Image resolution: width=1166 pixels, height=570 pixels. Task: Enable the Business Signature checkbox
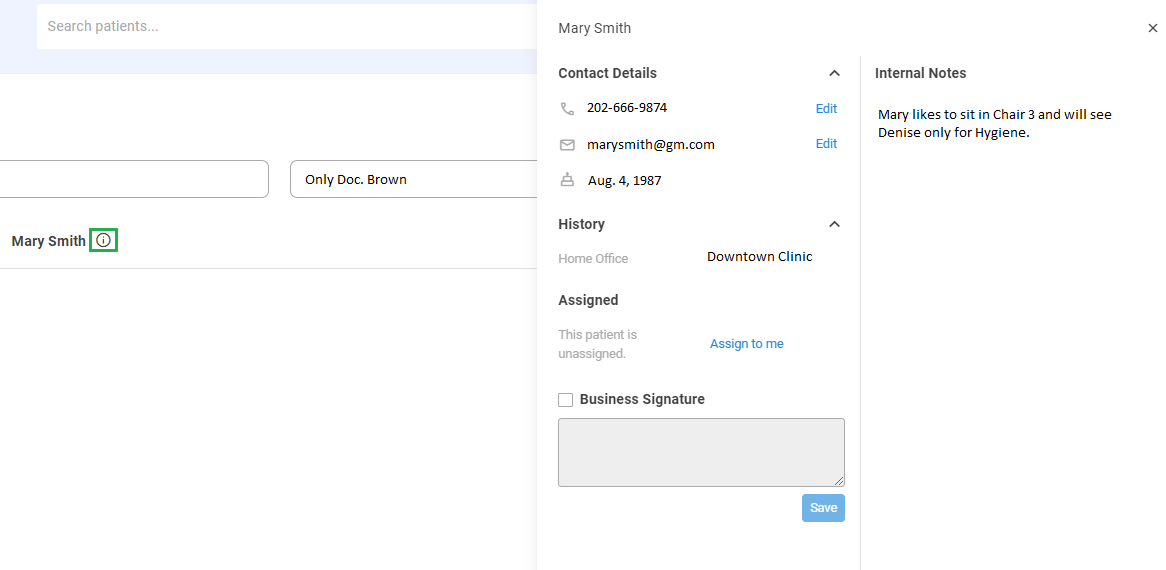tap(566, 400)
